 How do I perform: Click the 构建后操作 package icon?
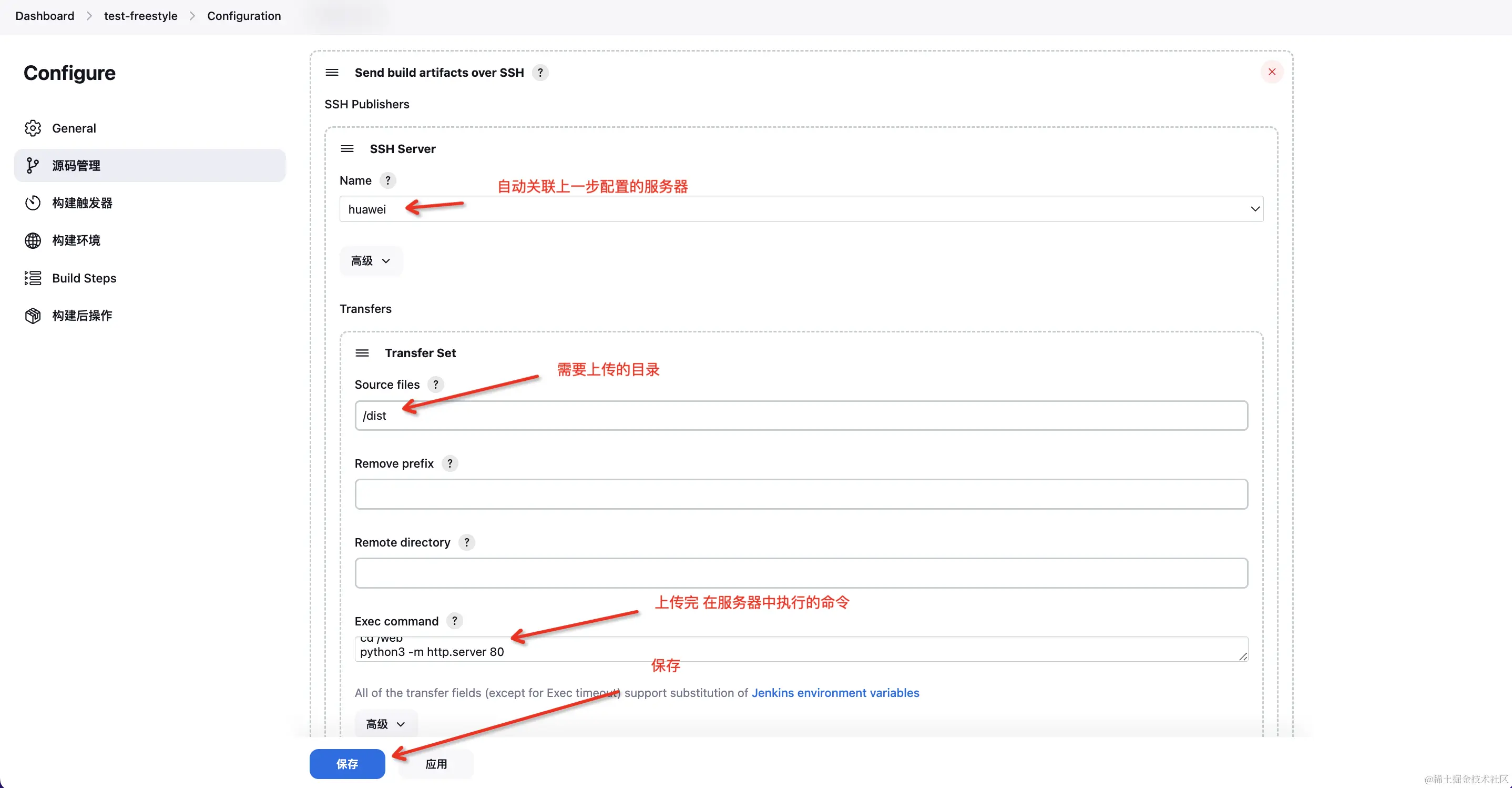click(33, 316)
